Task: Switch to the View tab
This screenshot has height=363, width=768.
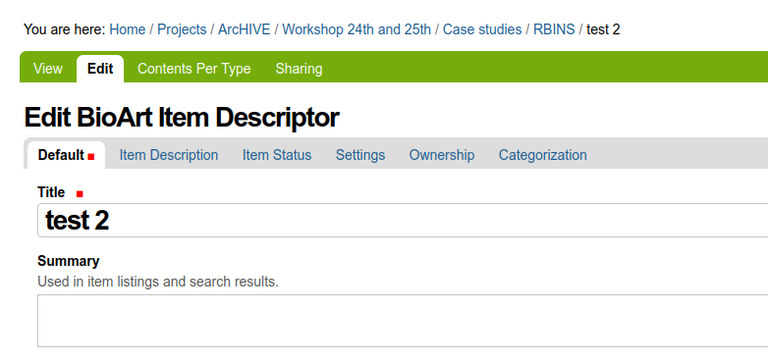Action: 48,69
